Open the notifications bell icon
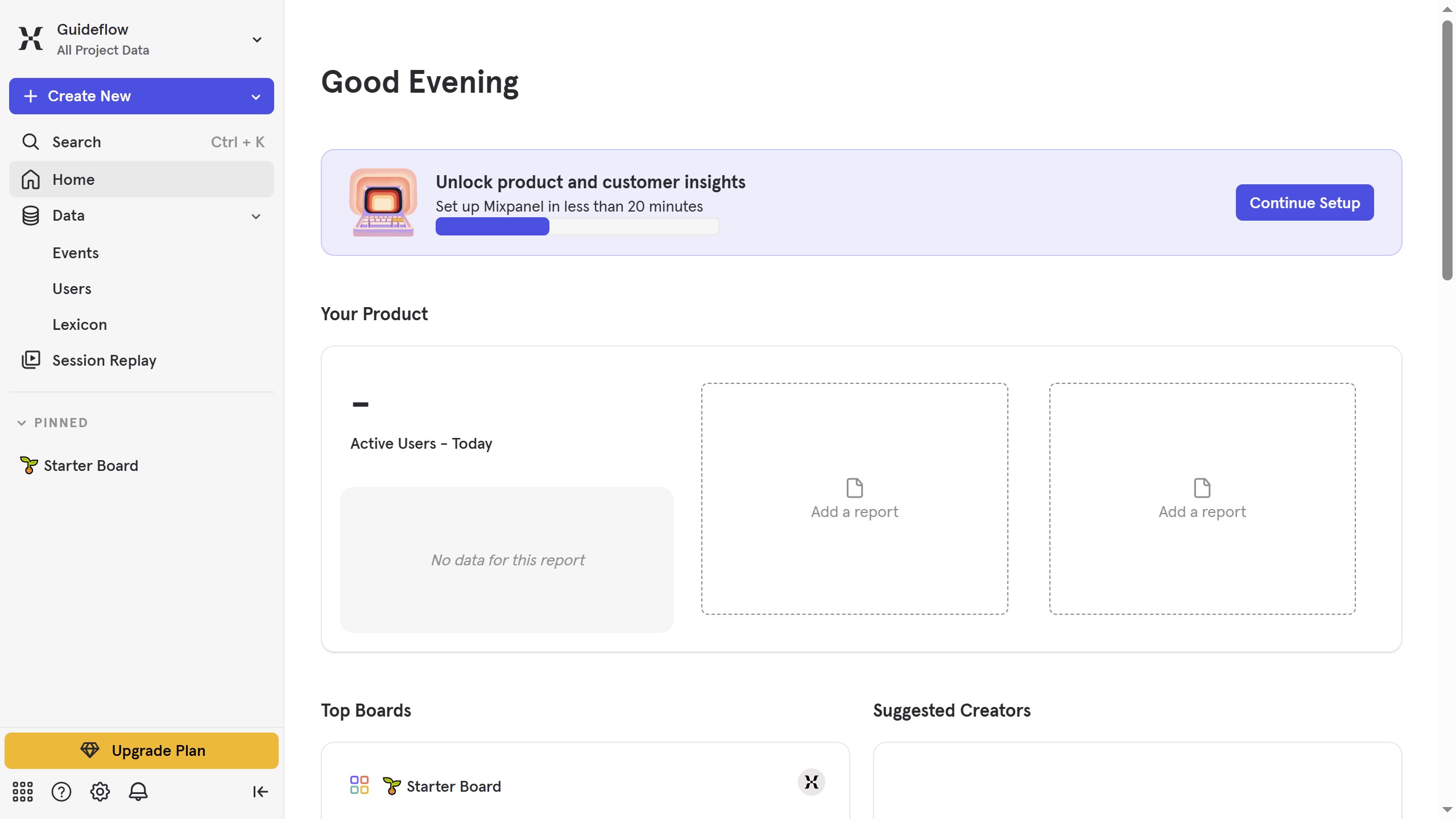Viewport: 1456px width, 819px height. [138, 791]
